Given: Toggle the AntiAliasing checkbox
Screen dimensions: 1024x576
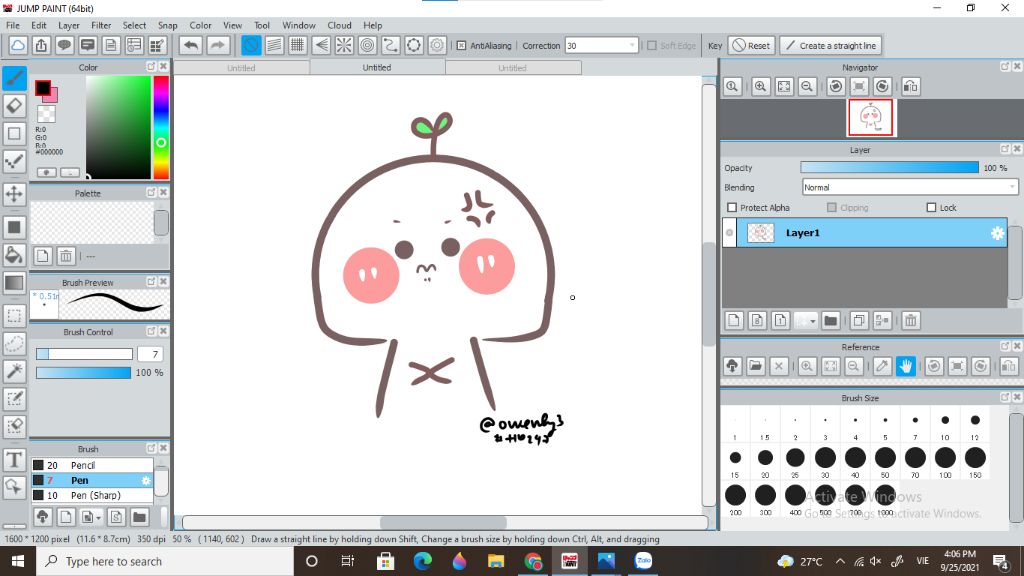Looking at the screenshot, I should tap(462, 46).
